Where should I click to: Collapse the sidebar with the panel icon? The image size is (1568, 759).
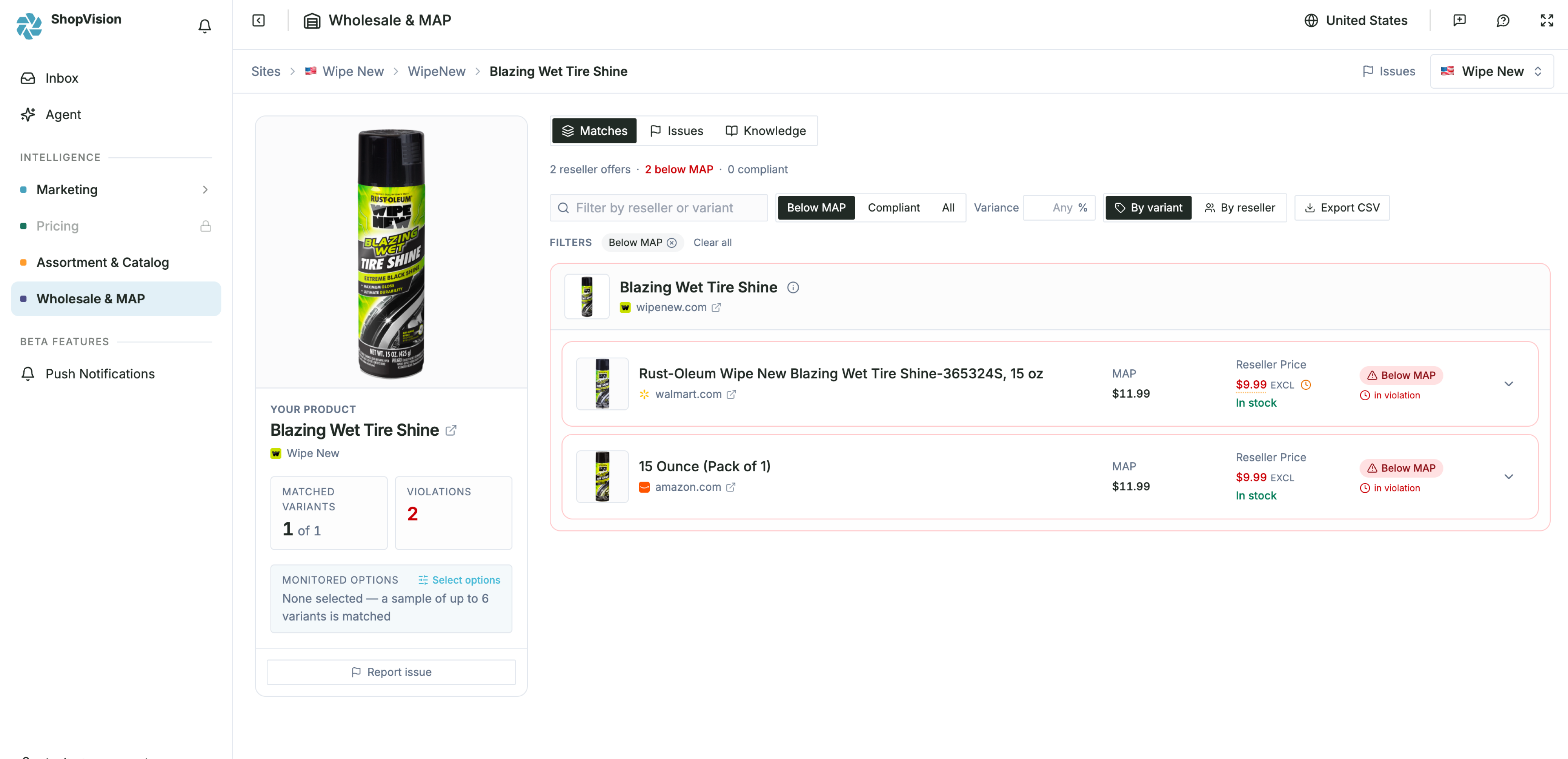[x=259, y=21]
